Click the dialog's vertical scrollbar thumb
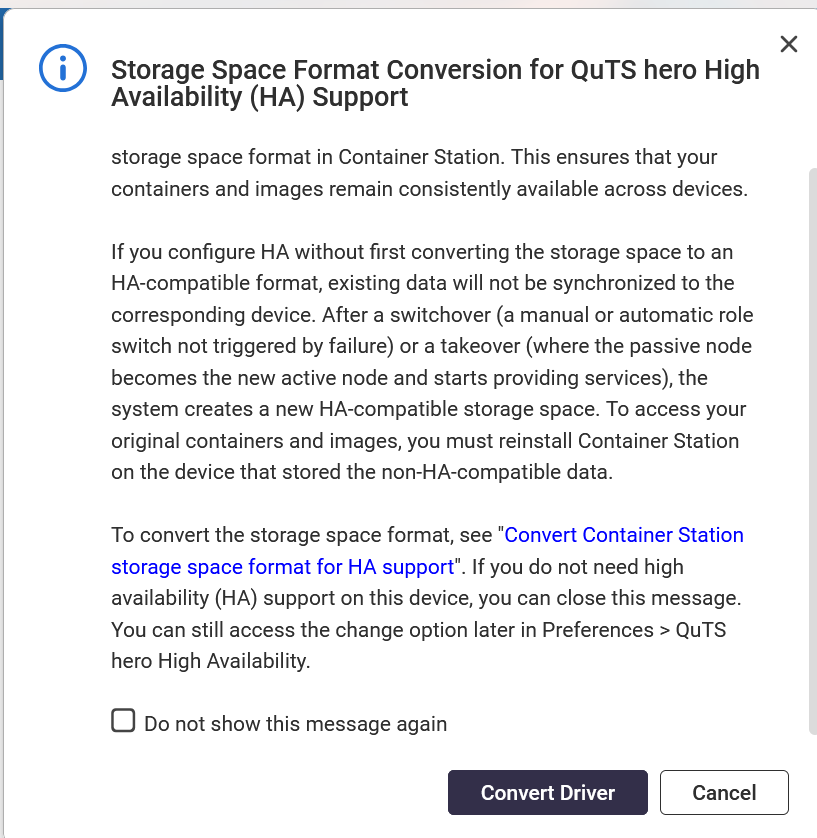The height and width of the screenshot is (838, 817). click(x=810, y=450)
